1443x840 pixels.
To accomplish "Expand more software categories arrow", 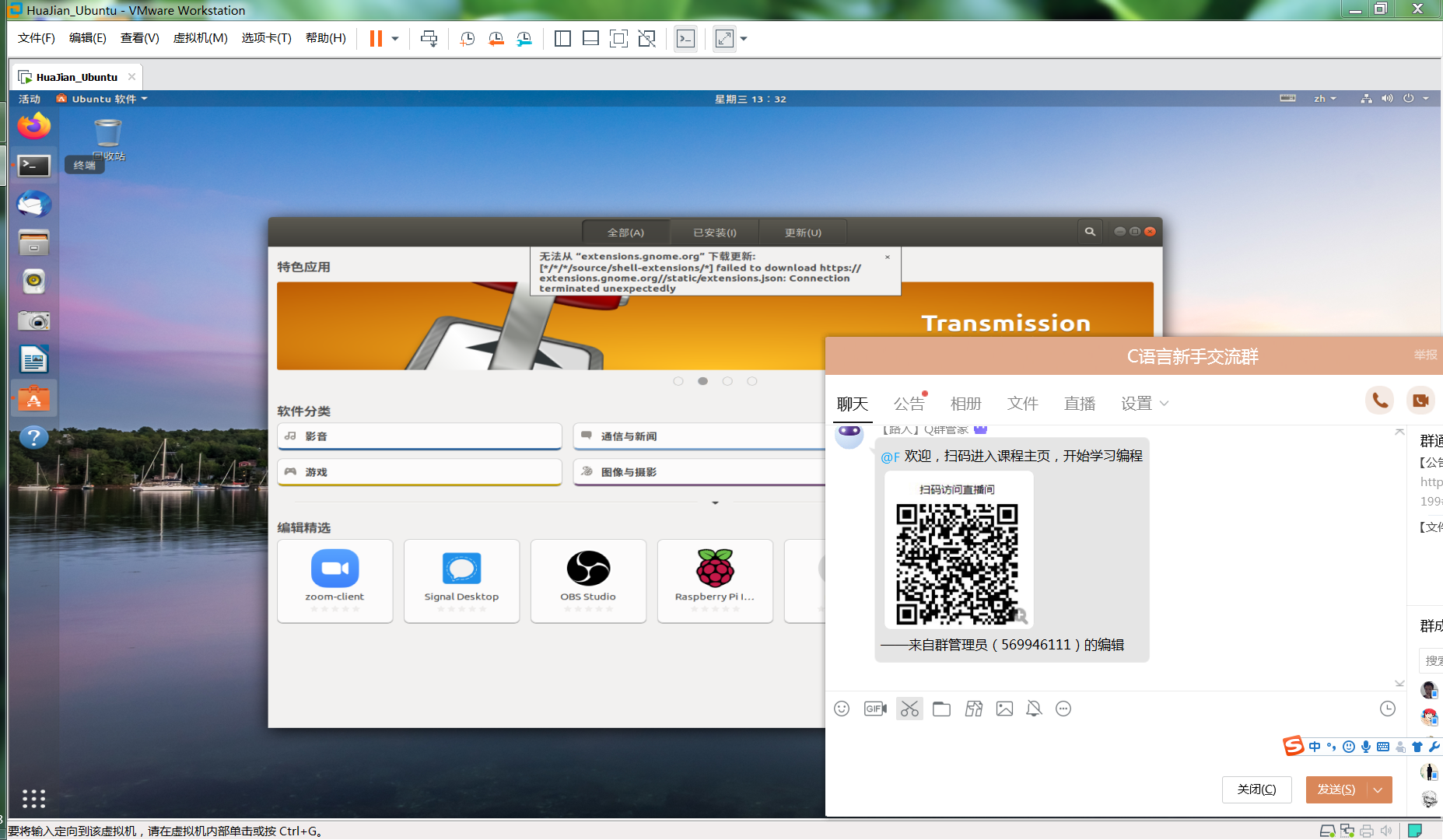I will (715, 502).
